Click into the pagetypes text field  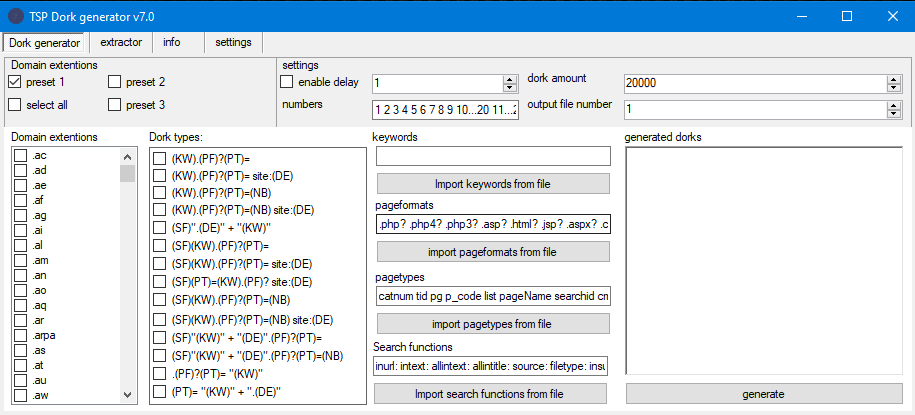click(x=493, y=297)
